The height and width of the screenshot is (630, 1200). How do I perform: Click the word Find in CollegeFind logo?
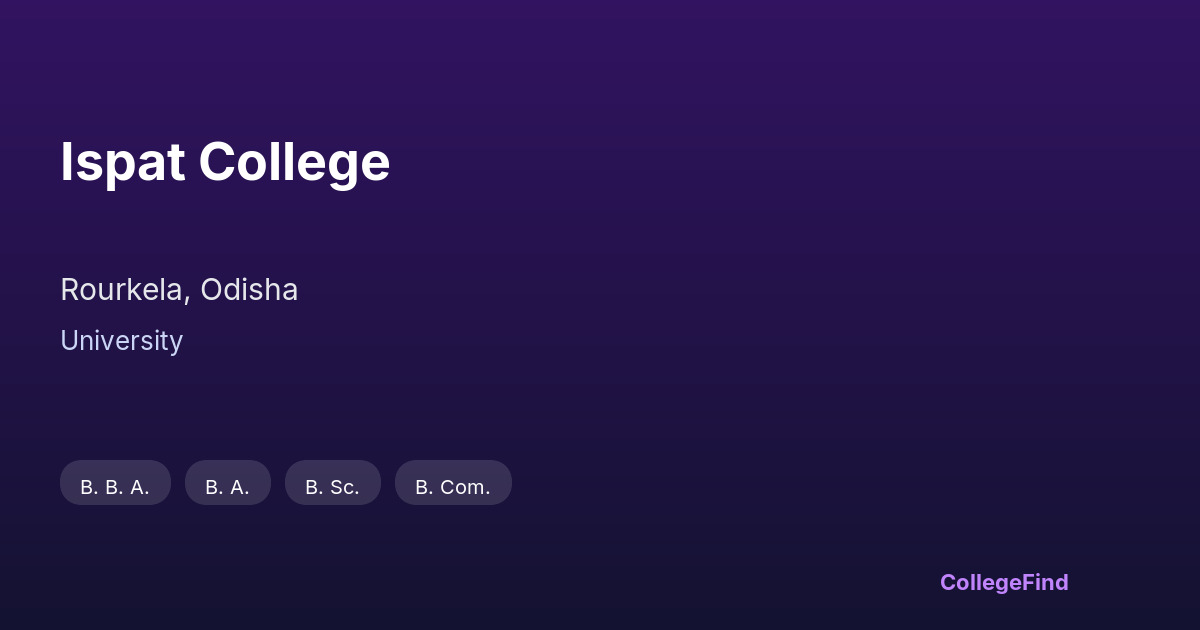[x=1045, y=582]
